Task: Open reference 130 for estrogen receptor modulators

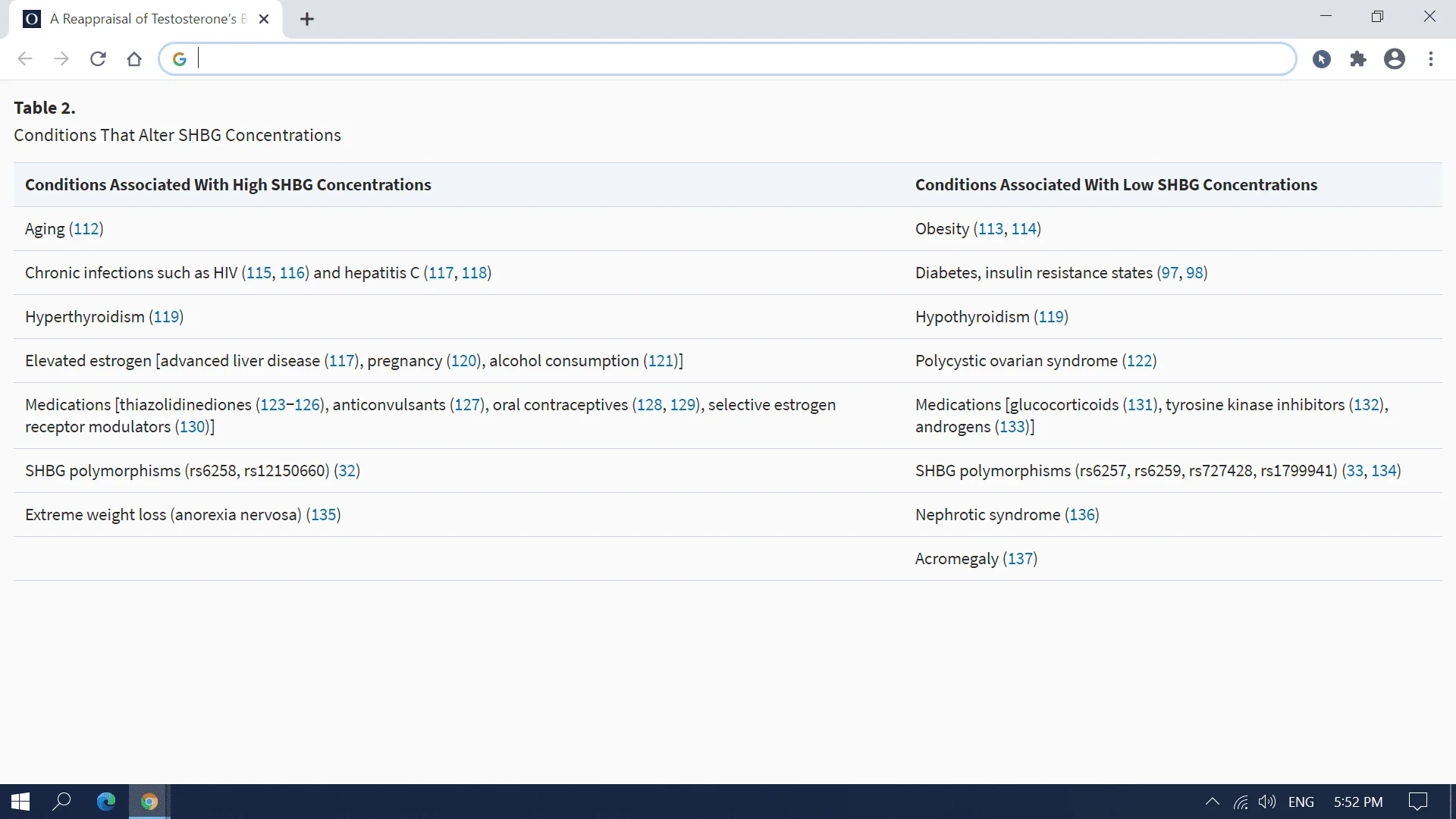Action: [193, 427]
